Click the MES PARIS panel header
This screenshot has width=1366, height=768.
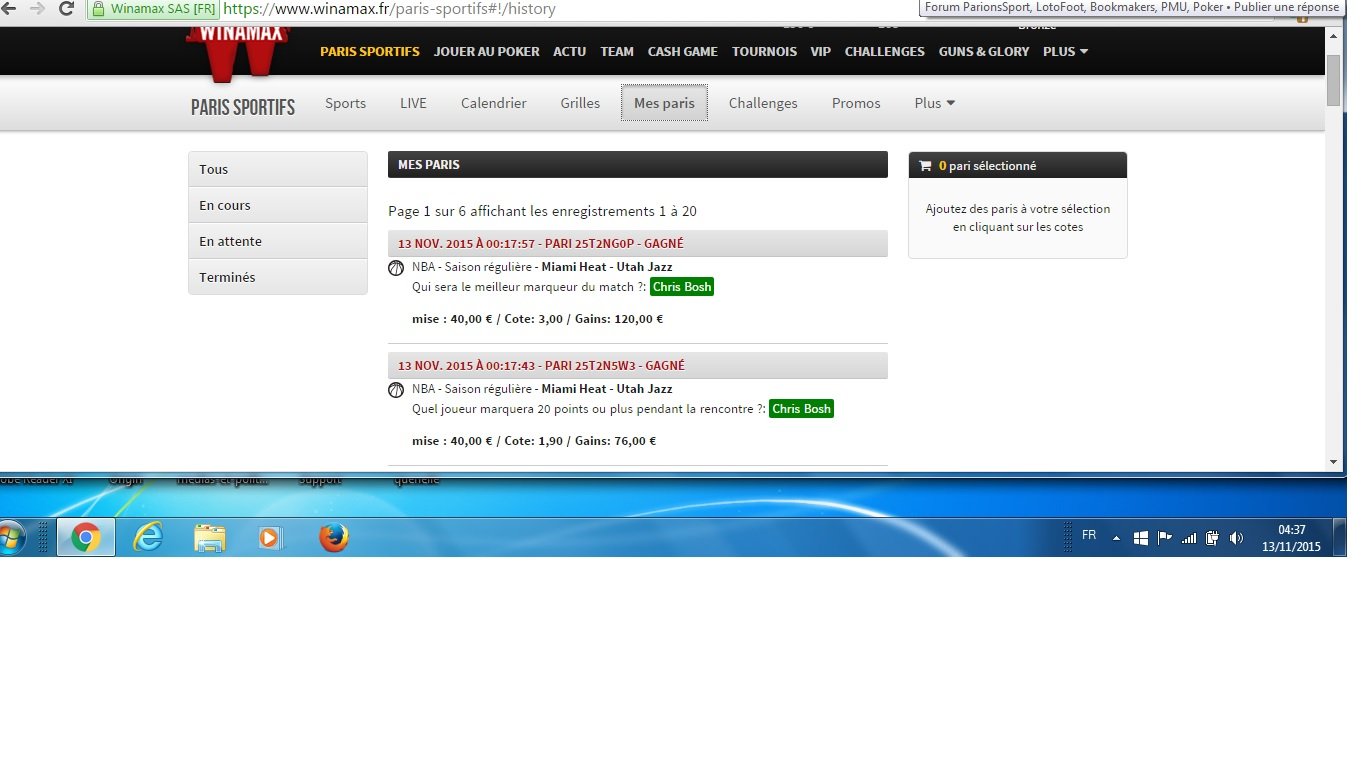coord(638,165)
